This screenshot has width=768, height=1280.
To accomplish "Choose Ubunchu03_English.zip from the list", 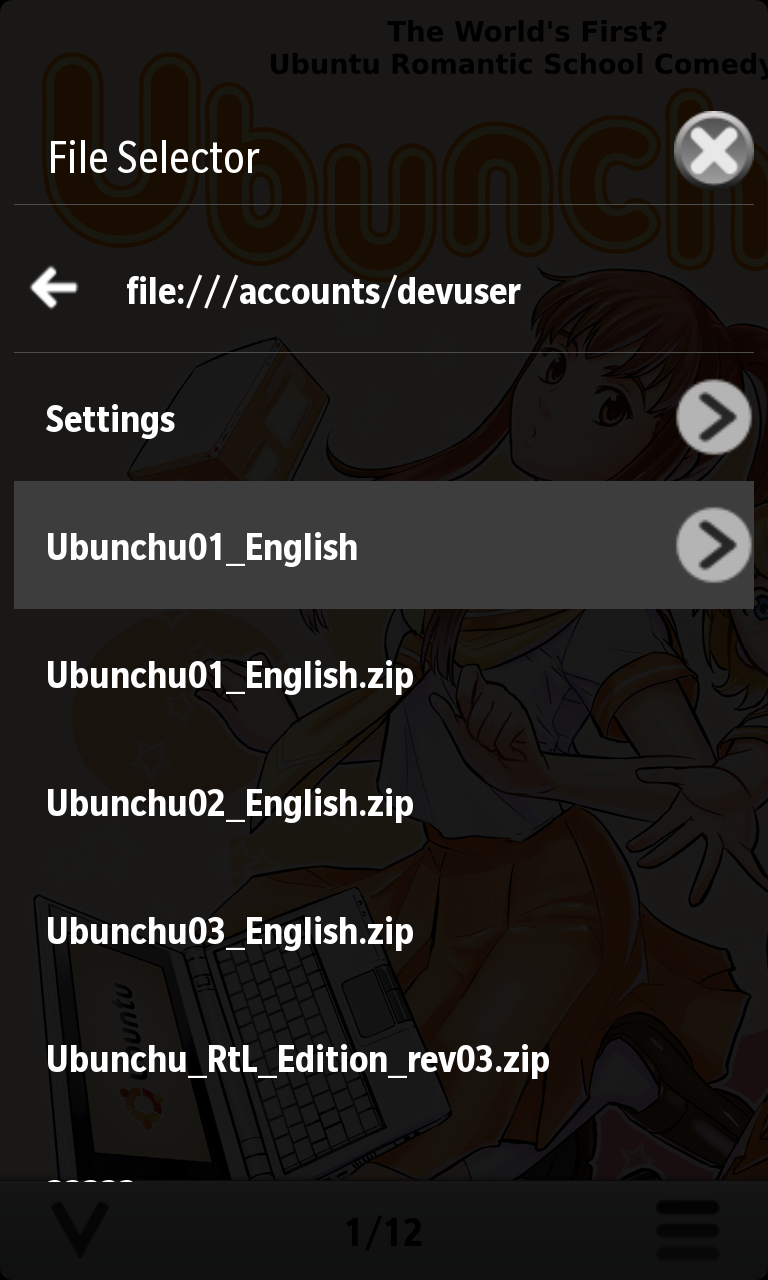I will click(x=384, y=931).
